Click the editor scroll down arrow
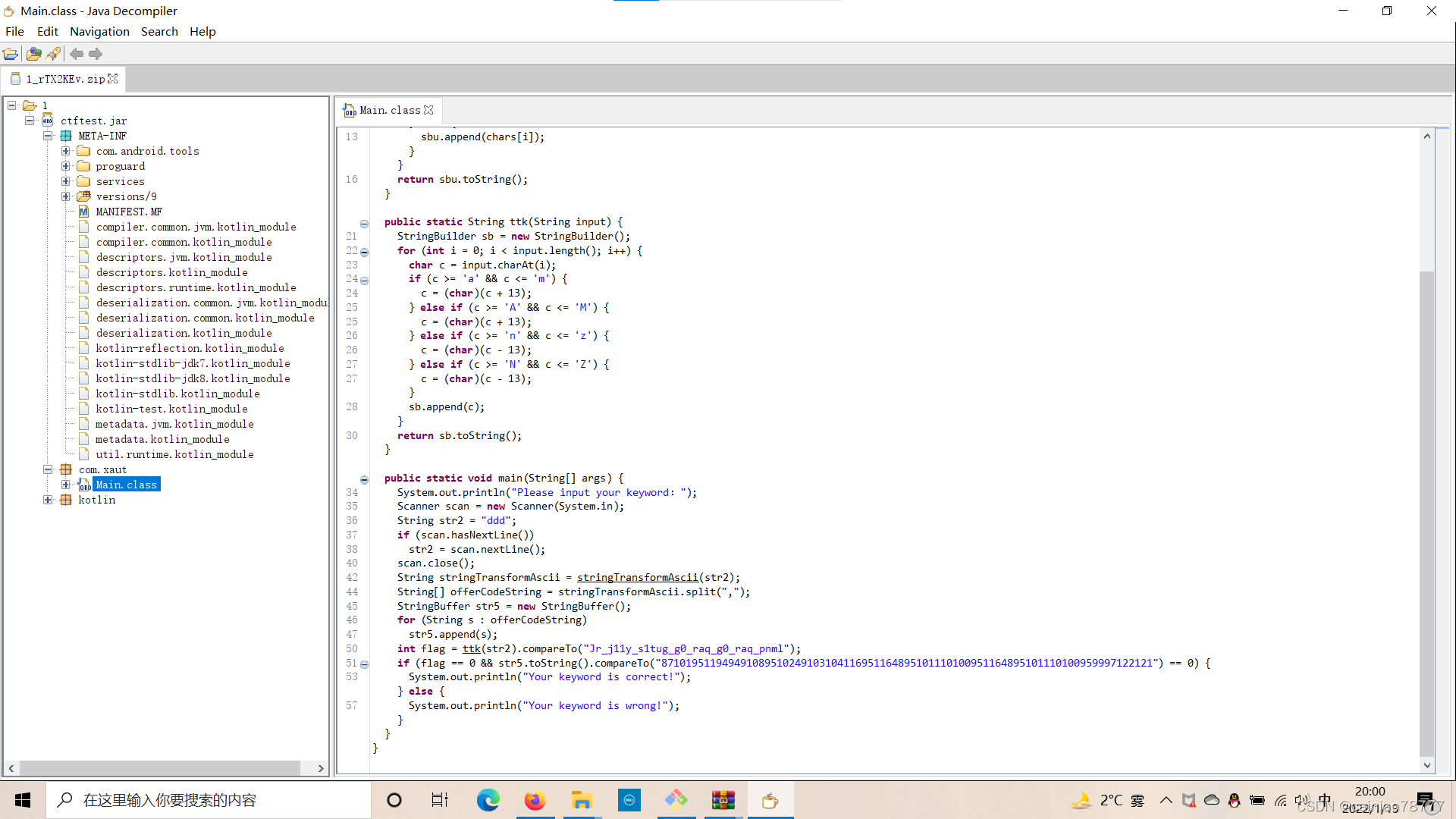This screenshot has width=1456, height=819. click(x=1426, y=766)
